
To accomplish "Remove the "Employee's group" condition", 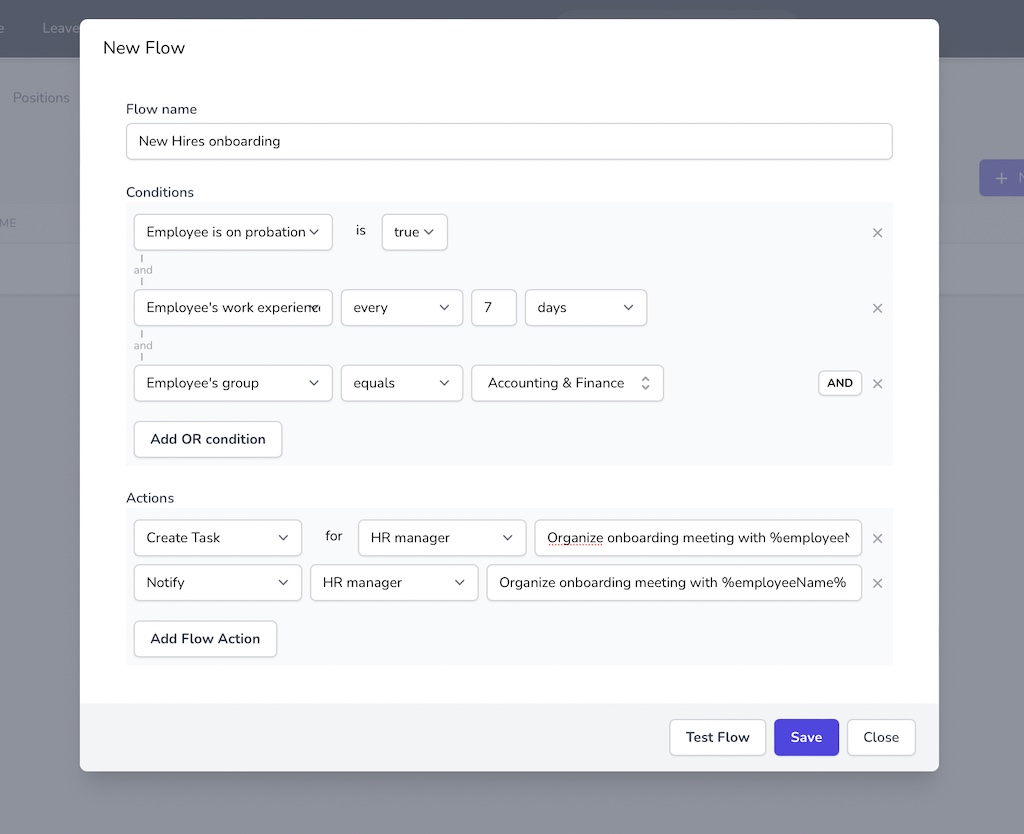I will click(877, 383).
